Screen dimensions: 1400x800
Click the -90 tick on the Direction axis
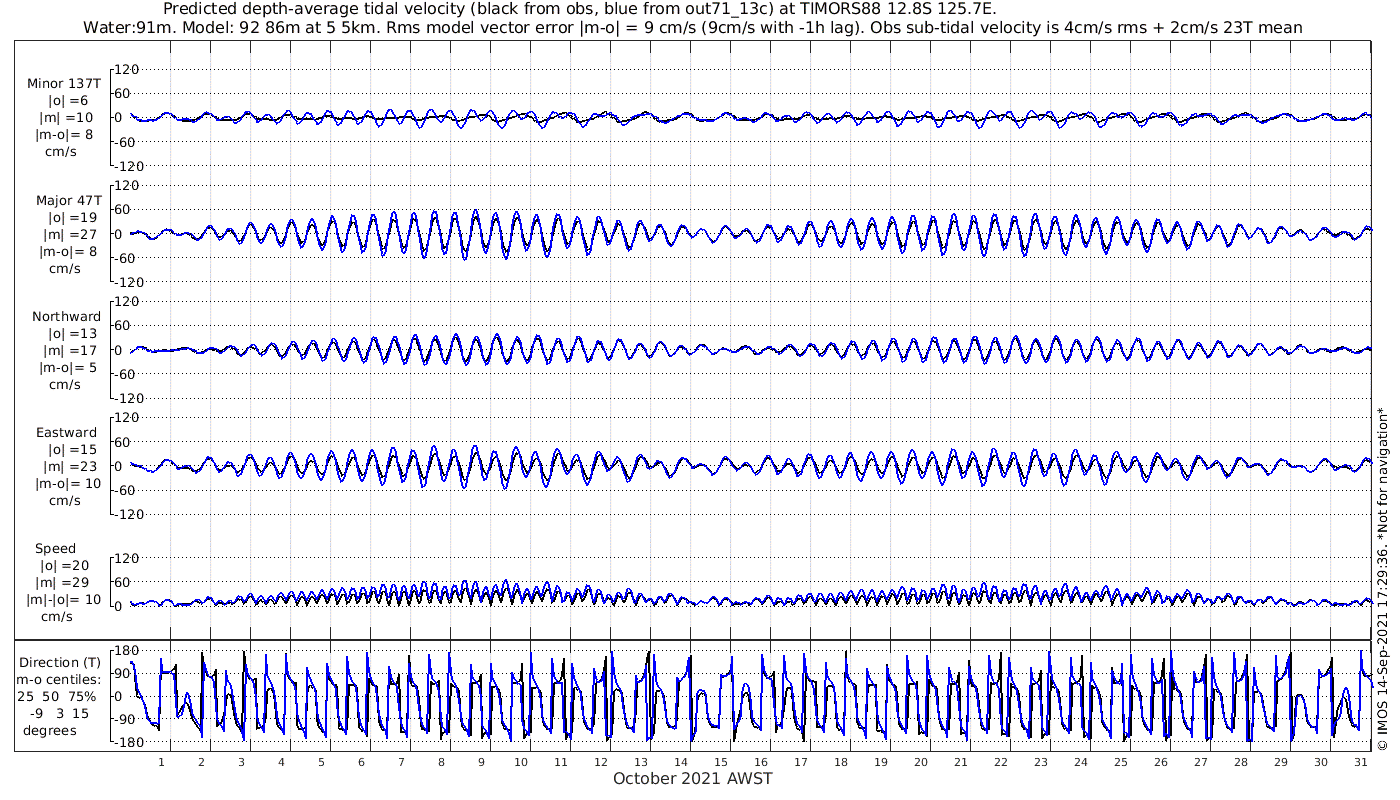[x=127, y=719]
